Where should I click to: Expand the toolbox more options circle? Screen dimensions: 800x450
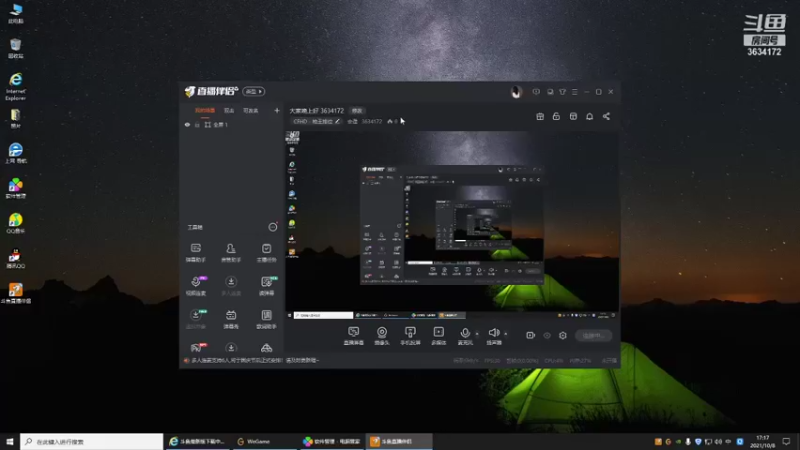click(273, 227)
